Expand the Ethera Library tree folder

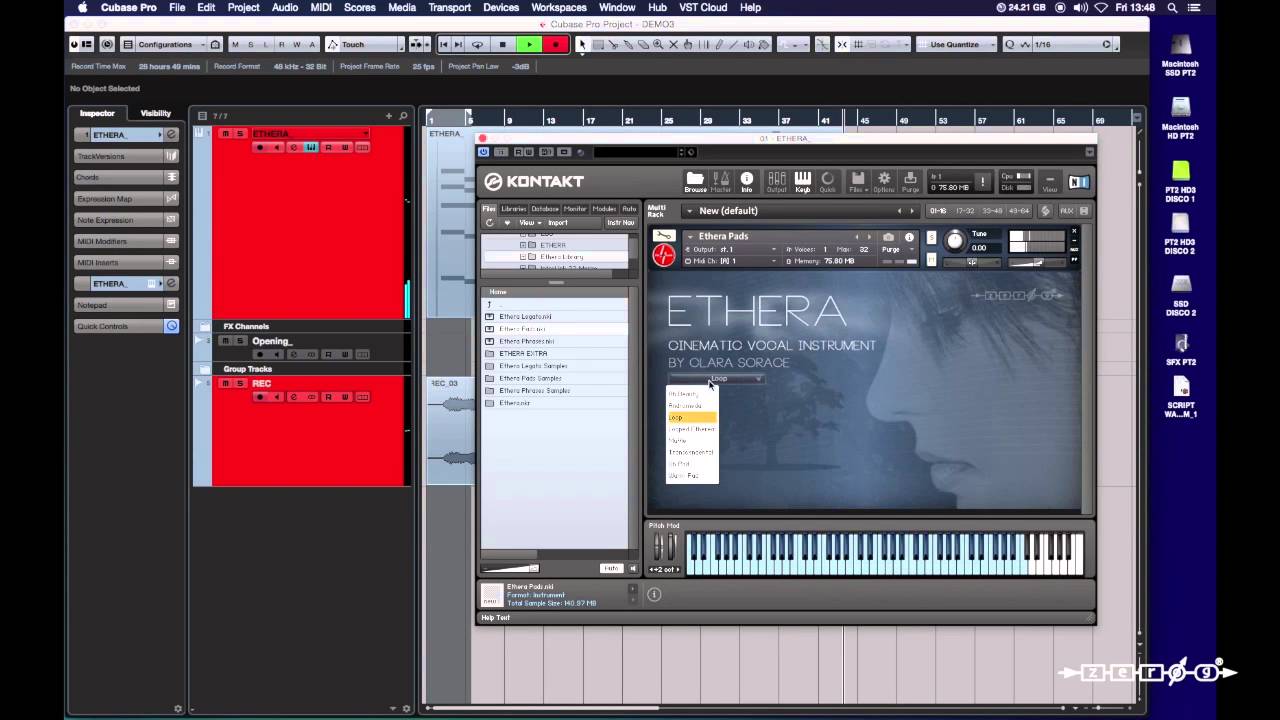tap(523, 257)
